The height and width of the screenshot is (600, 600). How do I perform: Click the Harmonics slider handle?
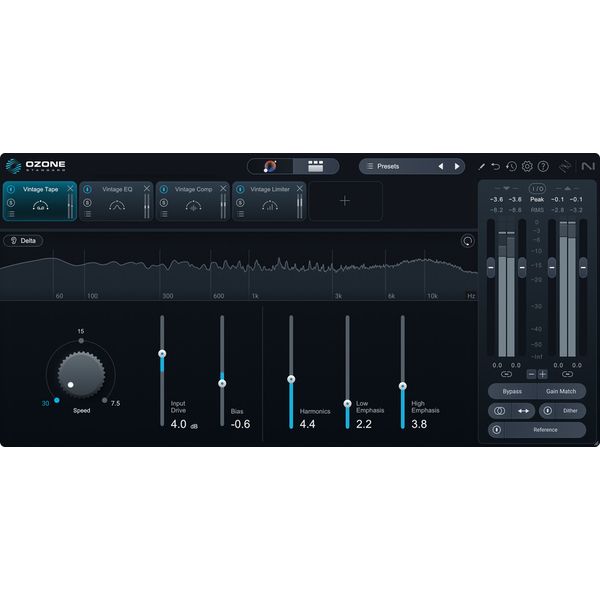(x=291, y=379)
